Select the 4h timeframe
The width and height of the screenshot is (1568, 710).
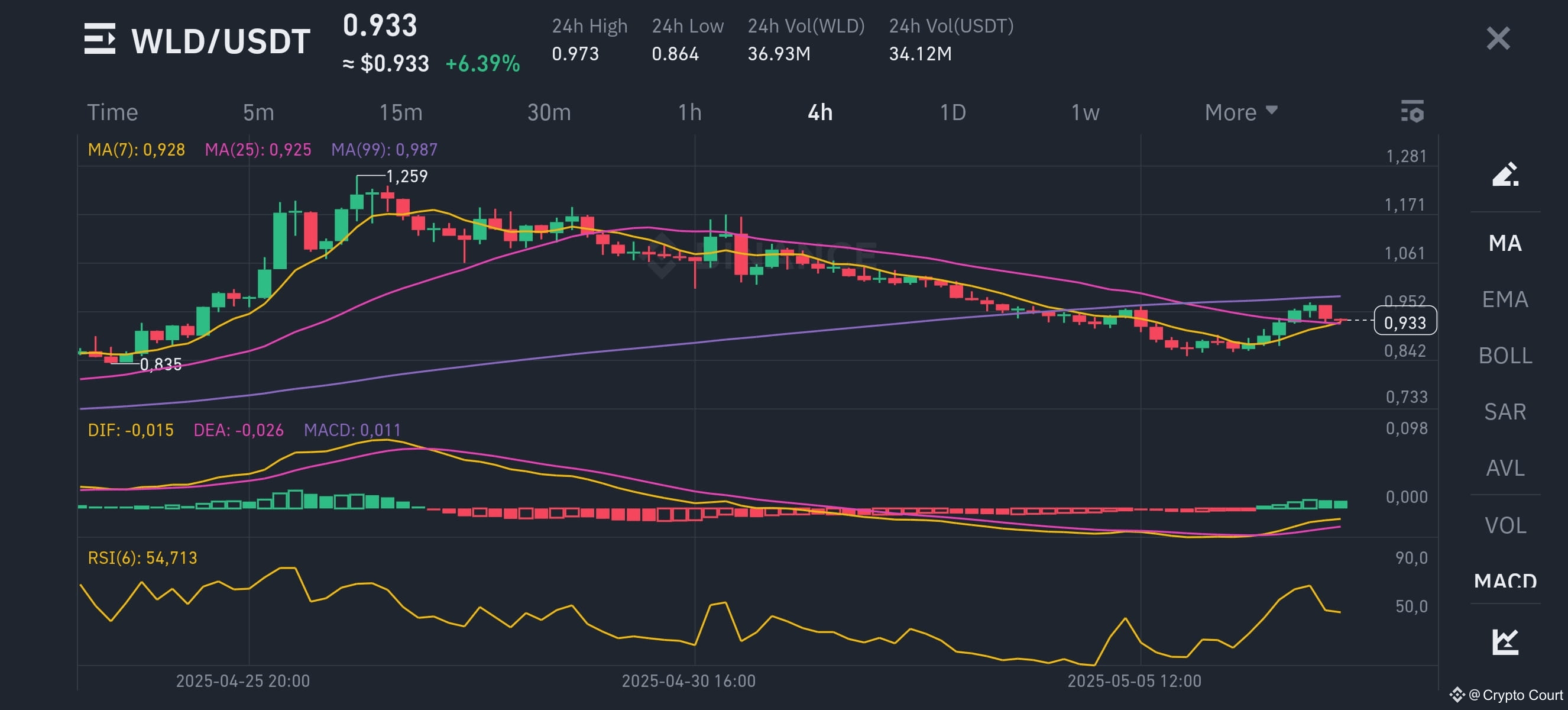pos(820,112)
